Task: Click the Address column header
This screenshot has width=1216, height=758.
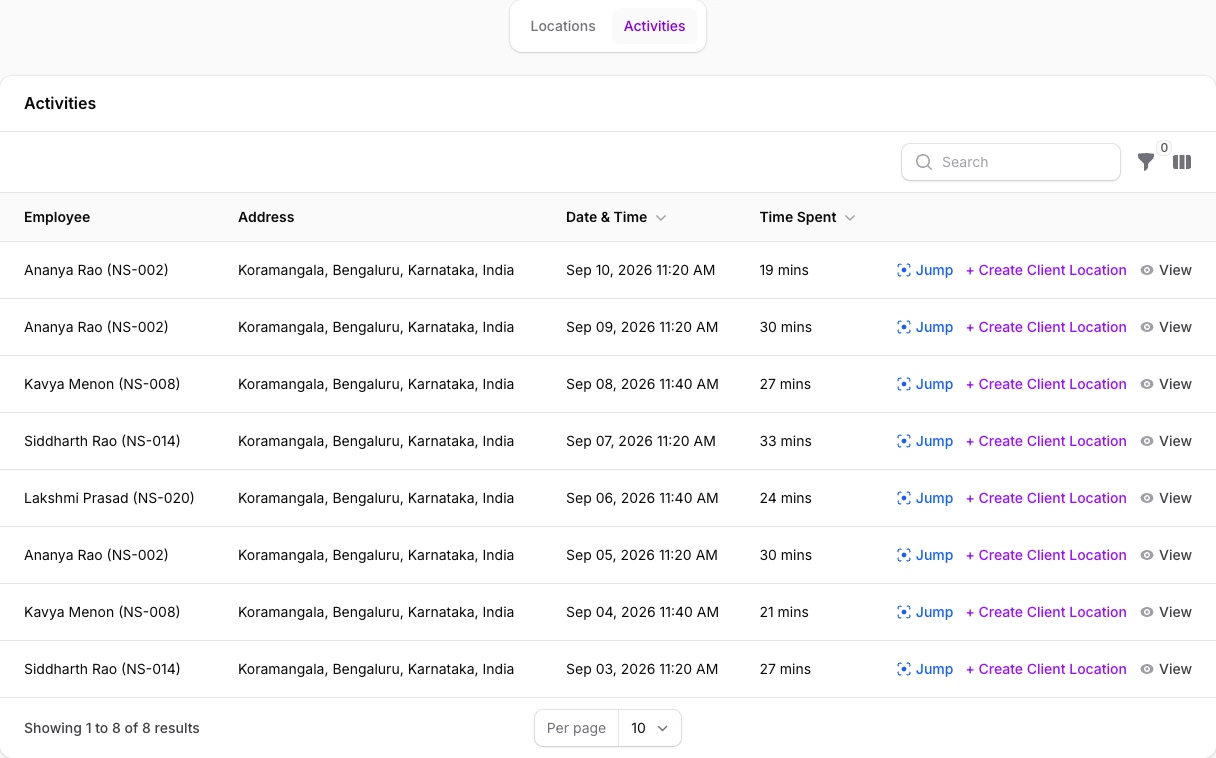Action: 266,217
